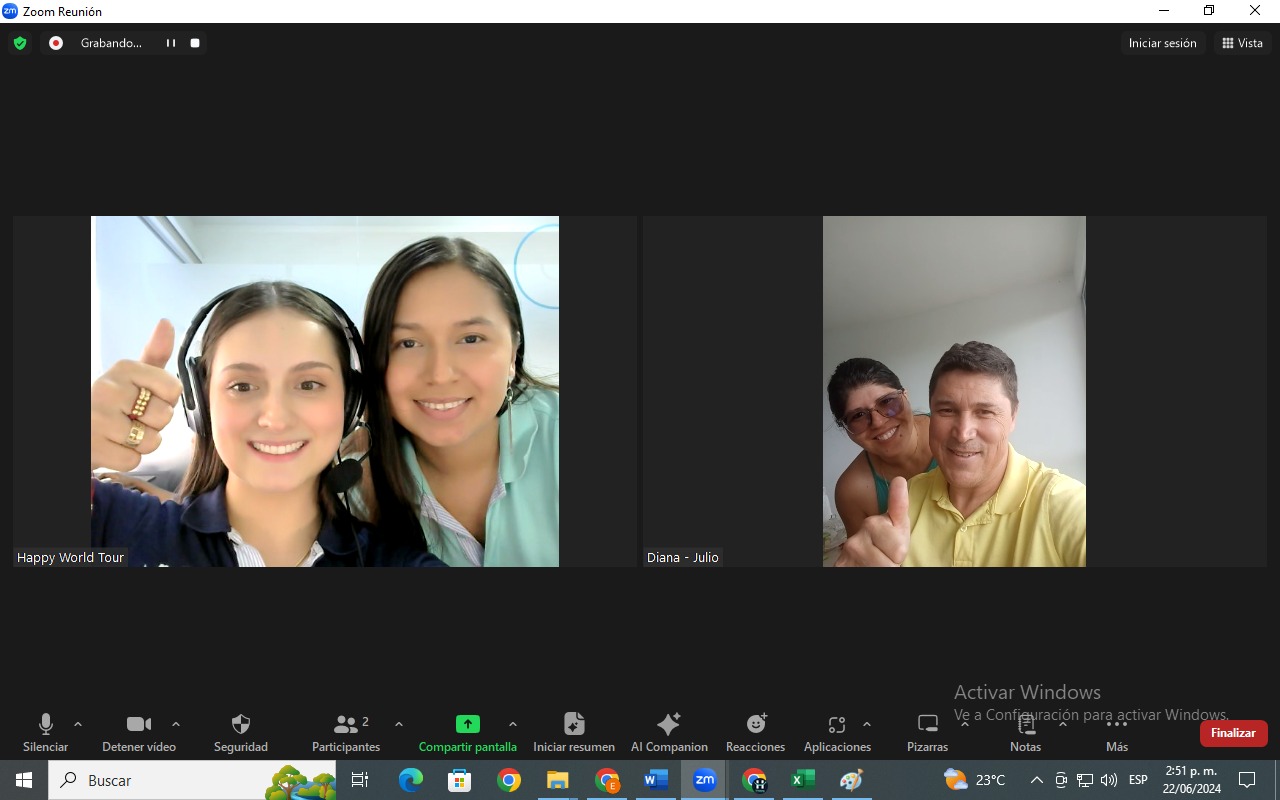Show hidden system tray icons
Viewport: 1280px width, 800px height.
tap(1037, 780)
